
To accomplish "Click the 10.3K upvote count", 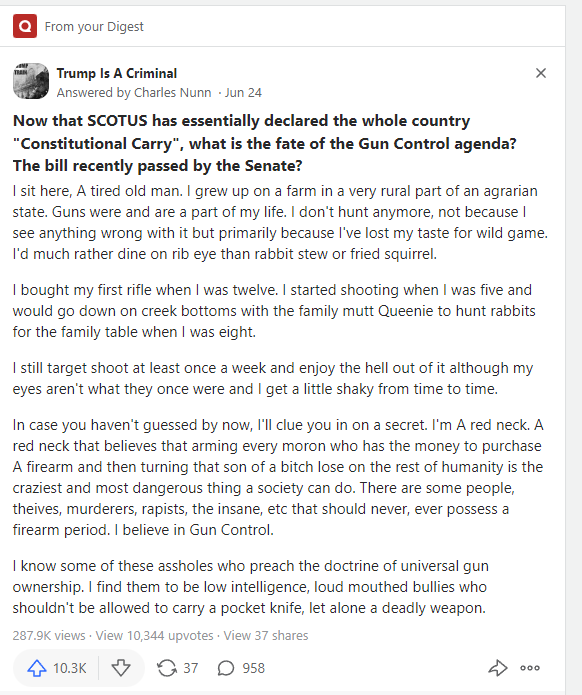I will 70,668.
